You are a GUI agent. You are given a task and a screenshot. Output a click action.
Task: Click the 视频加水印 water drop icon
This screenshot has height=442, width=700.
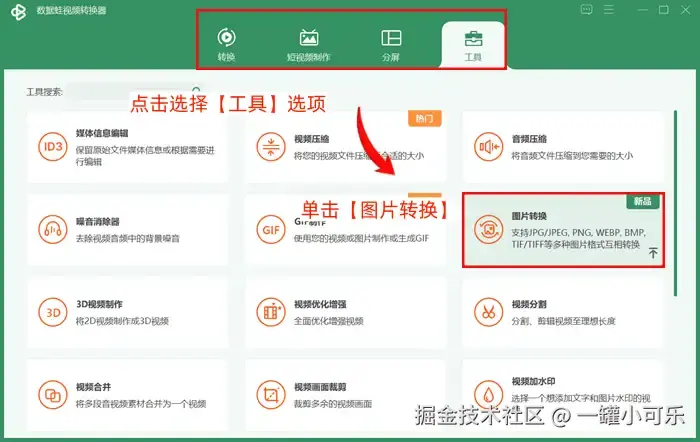[x=488, y=395]
